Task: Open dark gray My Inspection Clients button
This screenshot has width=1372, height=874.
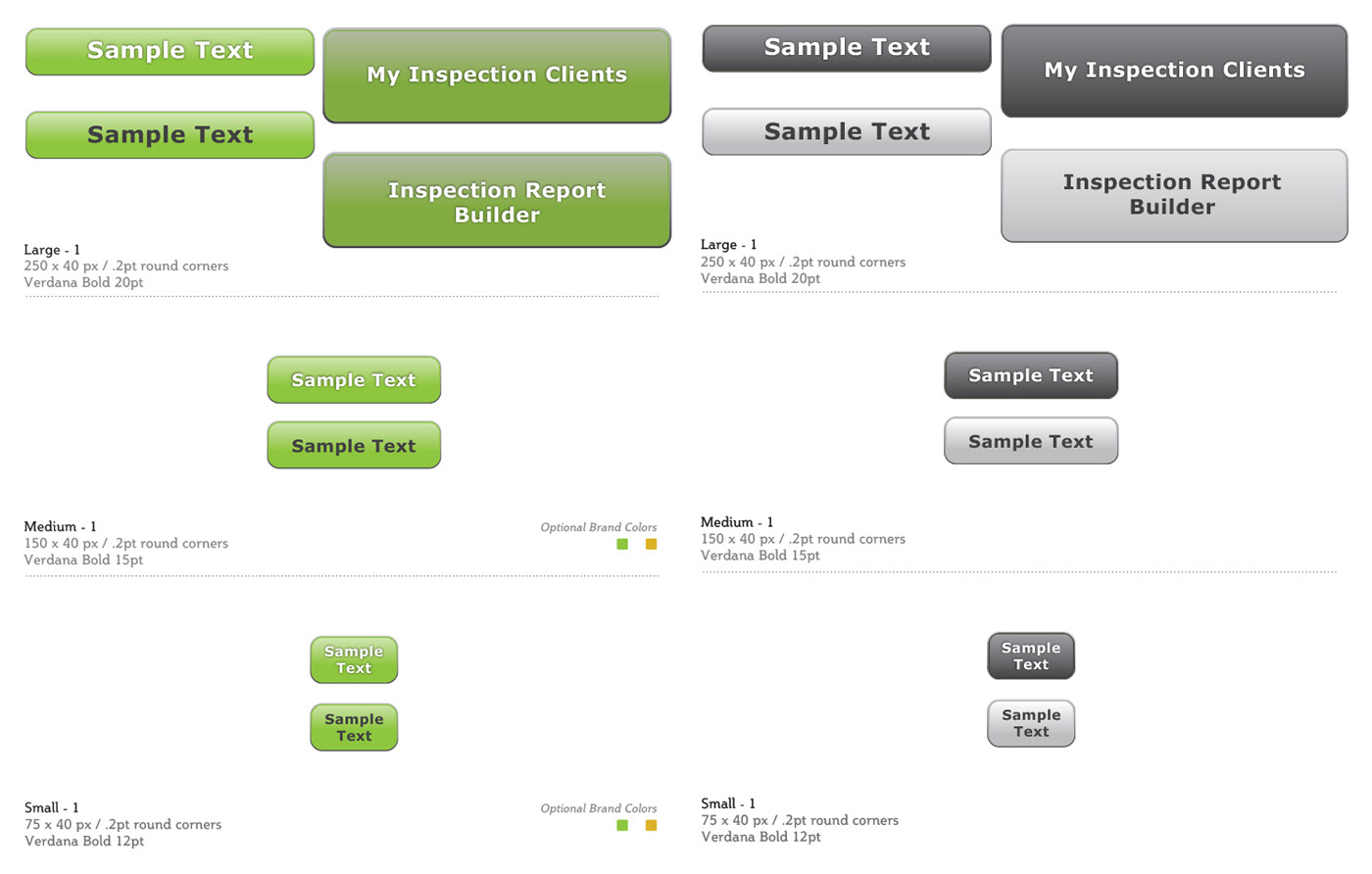Action: tap(1174, 71)
